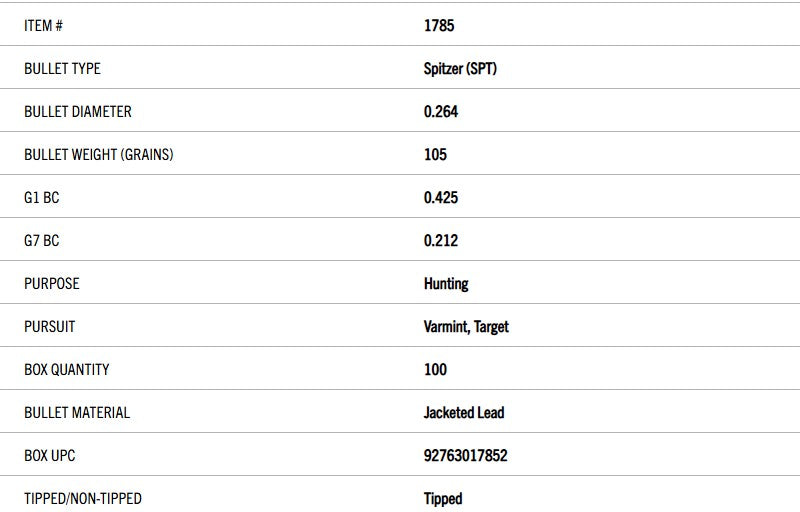Click the BULLET DIAMETER label

[x=77, y=112]
